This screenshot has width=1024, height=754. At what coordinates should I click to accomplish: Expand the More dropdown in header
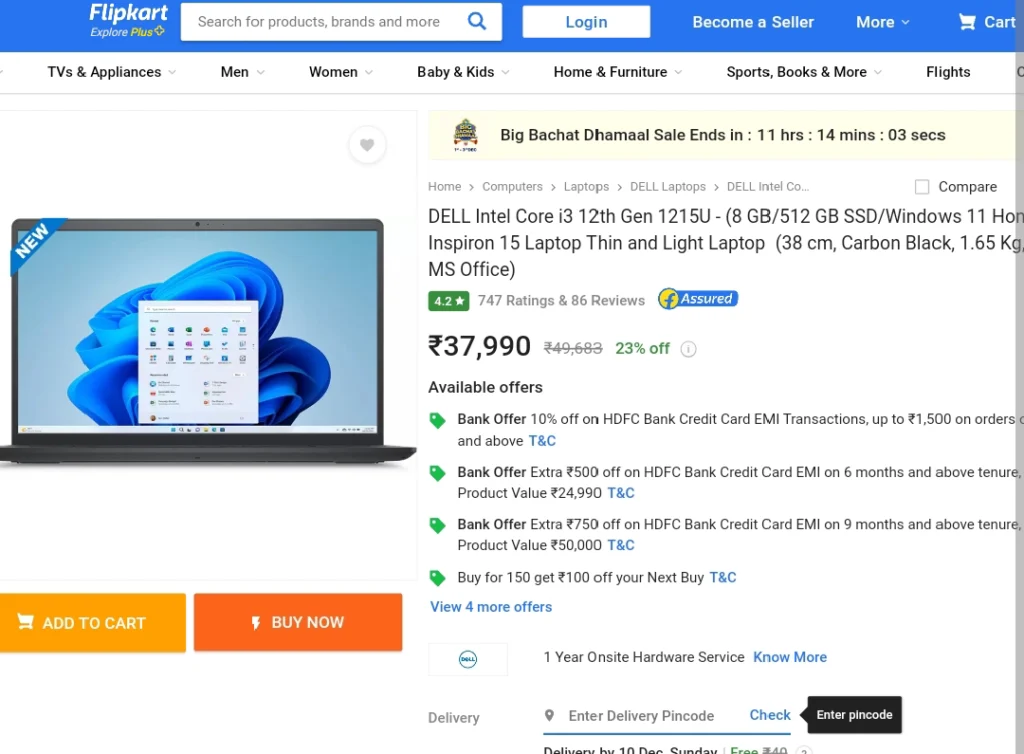[882, 22]
